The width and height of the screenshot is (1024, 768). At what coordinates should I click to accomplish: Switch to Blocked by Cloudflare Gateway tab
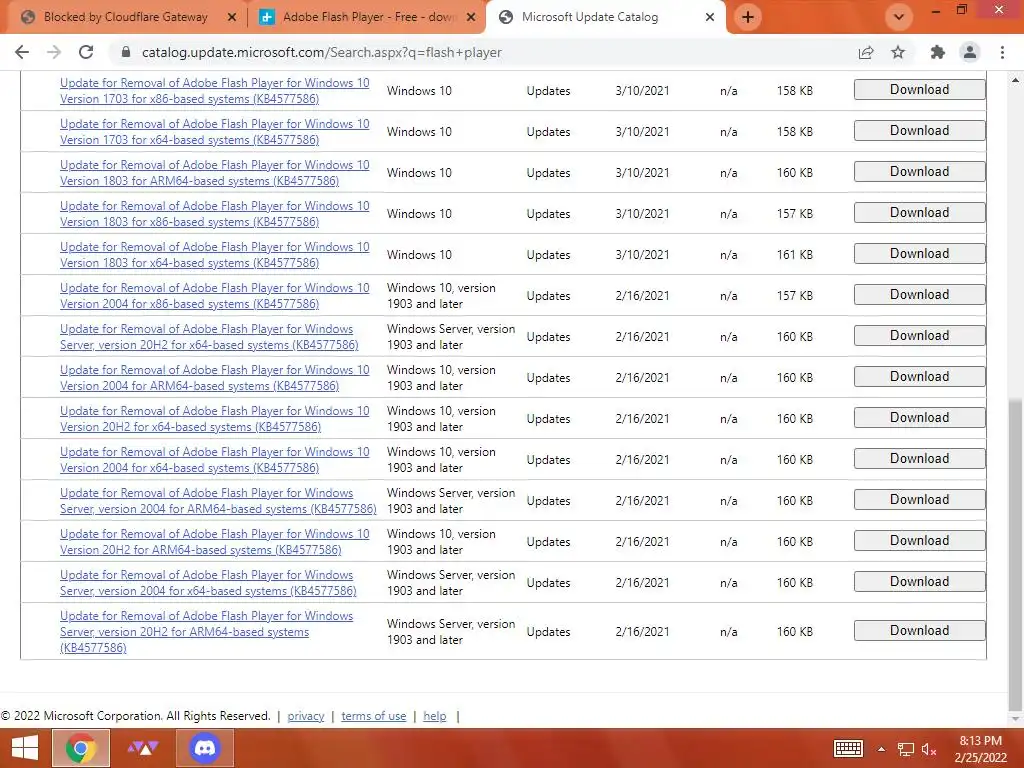[124, 18]
